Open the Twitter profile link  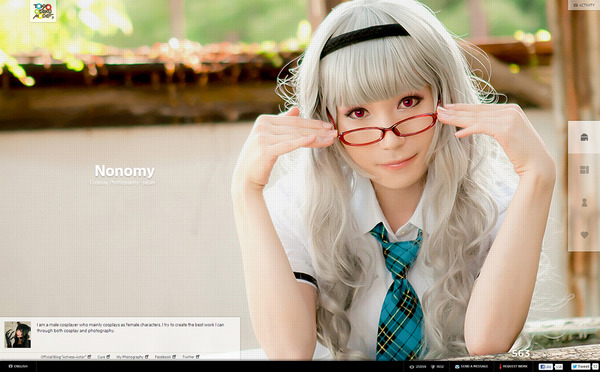coord(191,357)
